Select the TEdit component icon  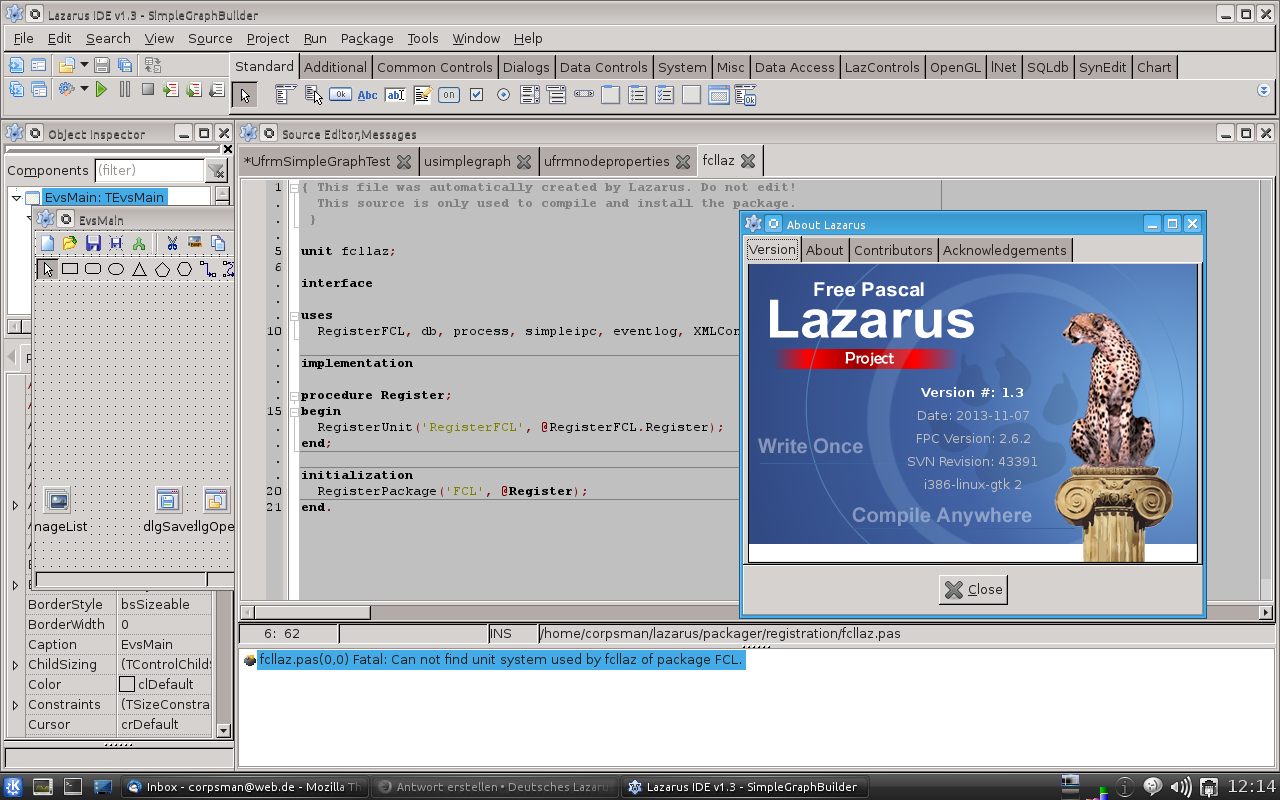[x=395, y=95]
